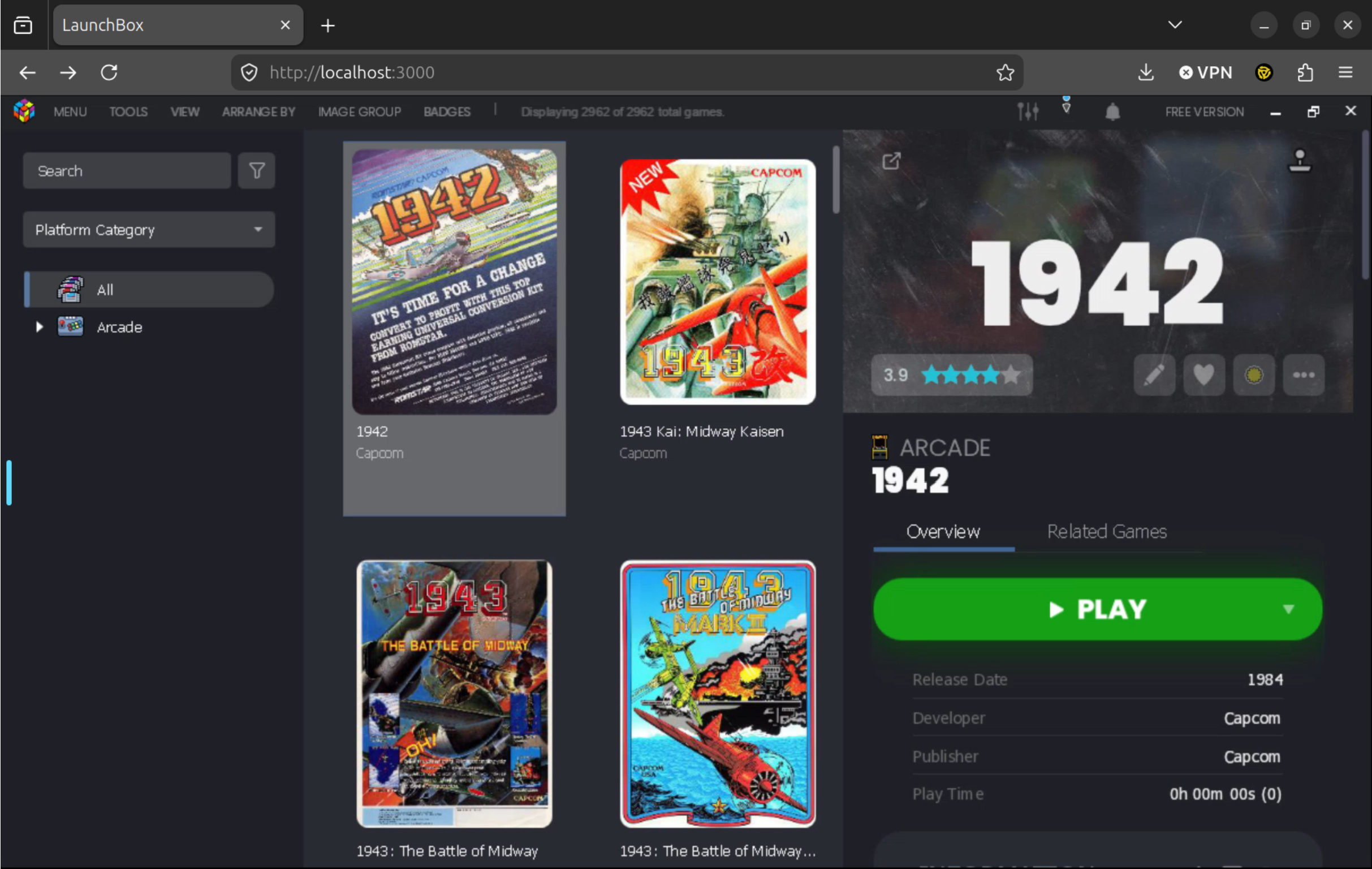Switch to the Related Games tab

(x=1107, y=532)
